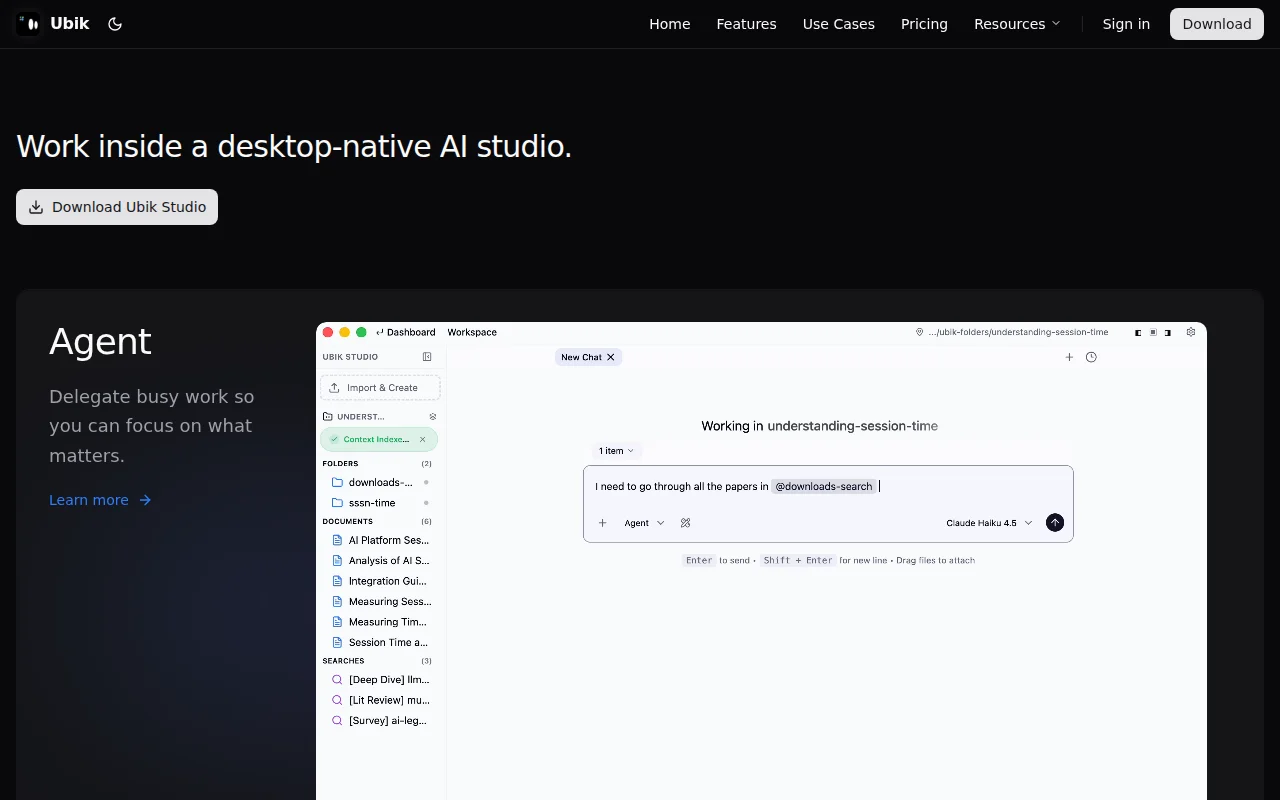This screenshot has height=800, width=1280.
Task: Select the New Chat tab
Action: point(582,357)
